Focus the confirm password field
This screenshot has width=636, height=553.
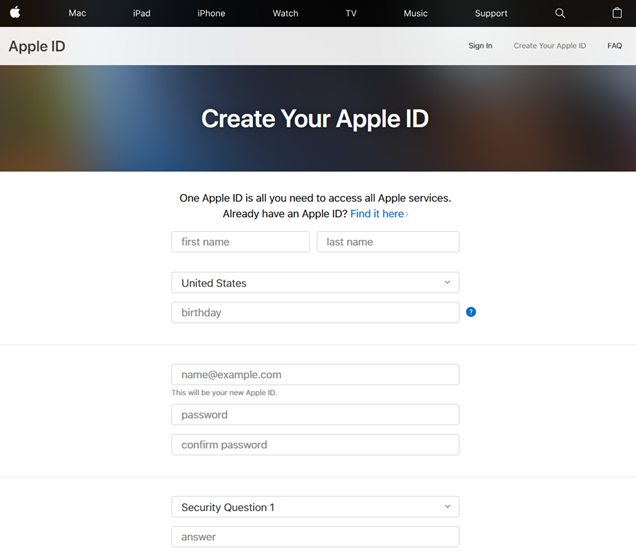pos(315,445)
